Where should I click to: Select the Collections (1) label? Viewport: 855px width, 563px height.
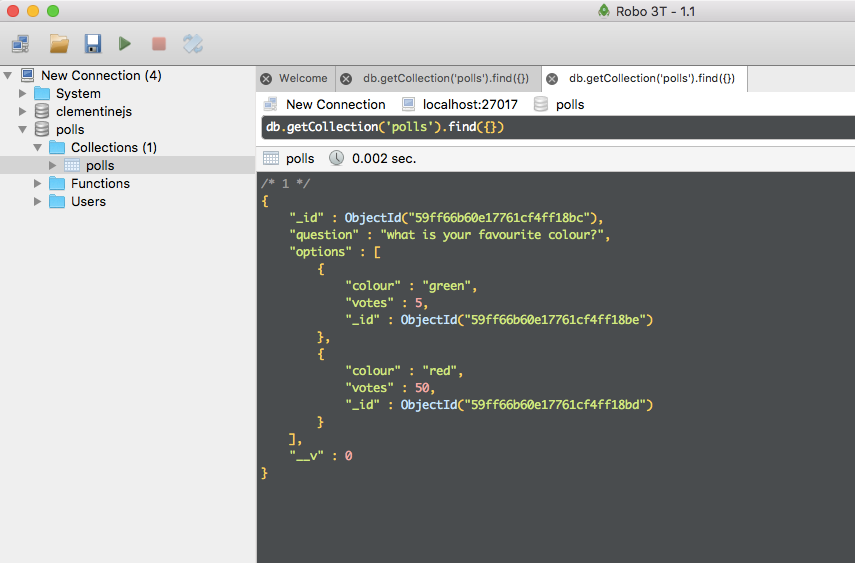pos(114,147)
